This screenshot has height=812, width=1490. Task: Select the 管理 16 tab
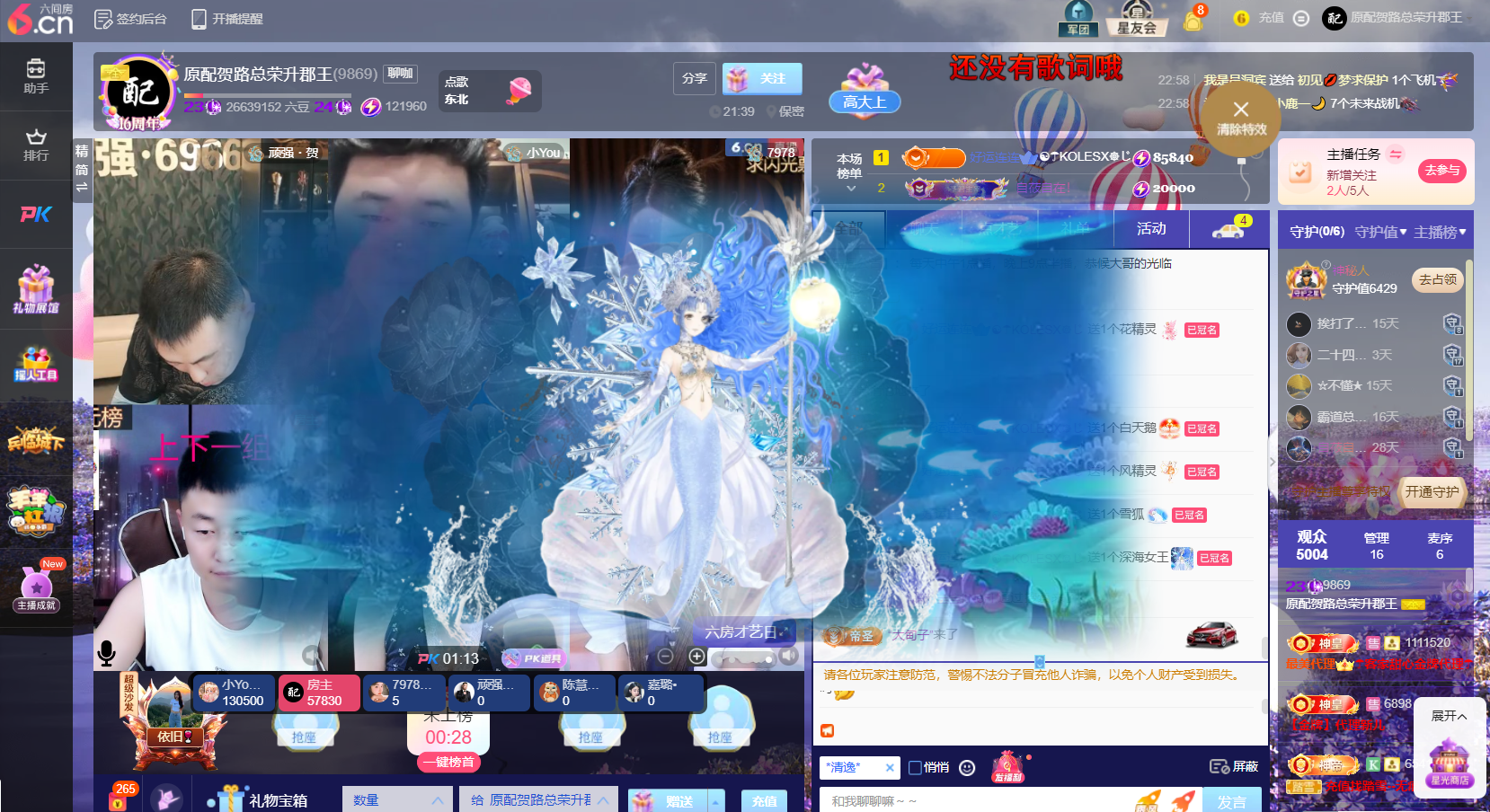[1376, 545]
